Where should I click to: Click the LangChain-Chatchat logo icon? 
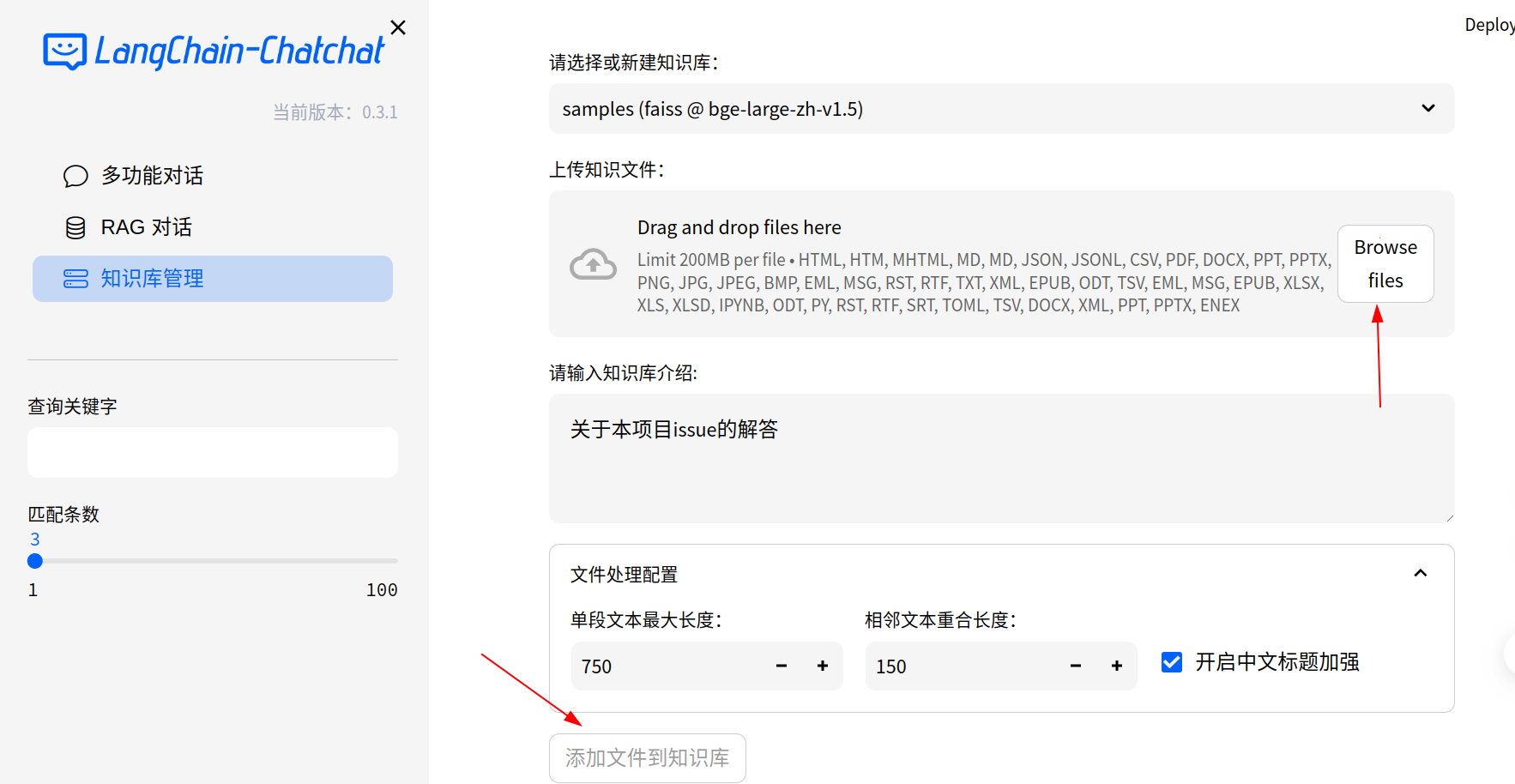point(65,51)
